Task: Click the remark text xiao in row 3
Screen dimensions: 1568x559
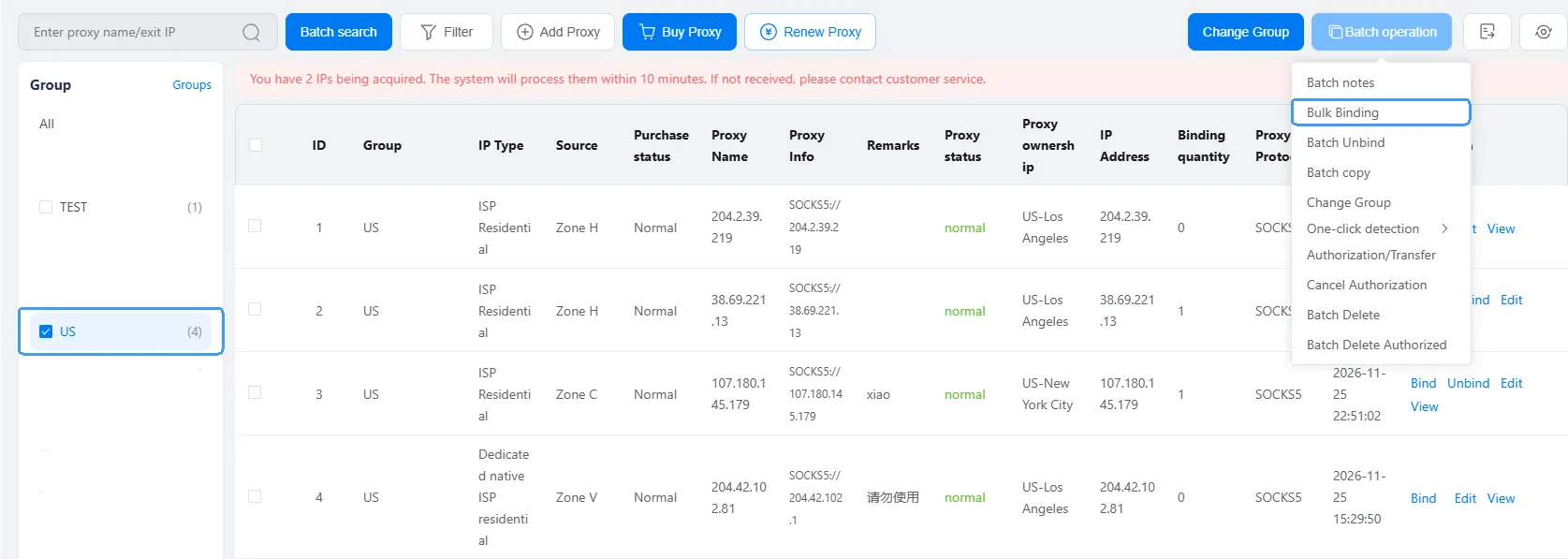Action: click(878, 394)
